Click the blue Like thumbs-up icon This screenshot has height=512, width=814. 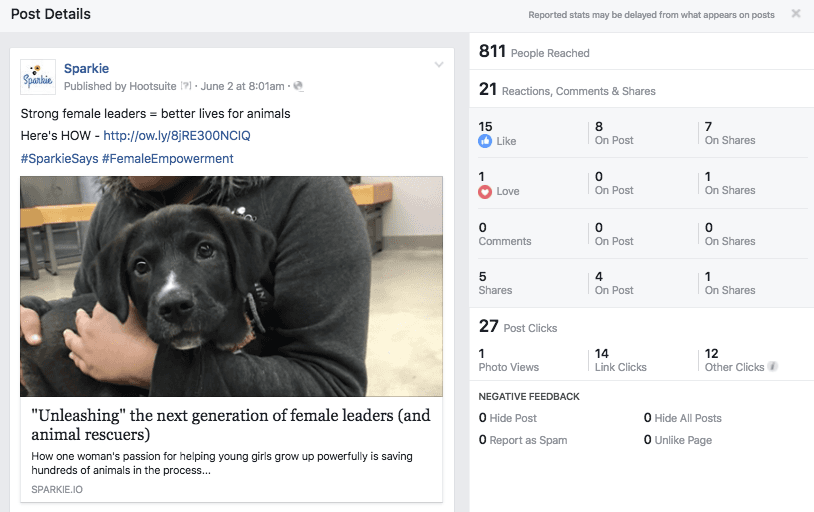(486, 141)
